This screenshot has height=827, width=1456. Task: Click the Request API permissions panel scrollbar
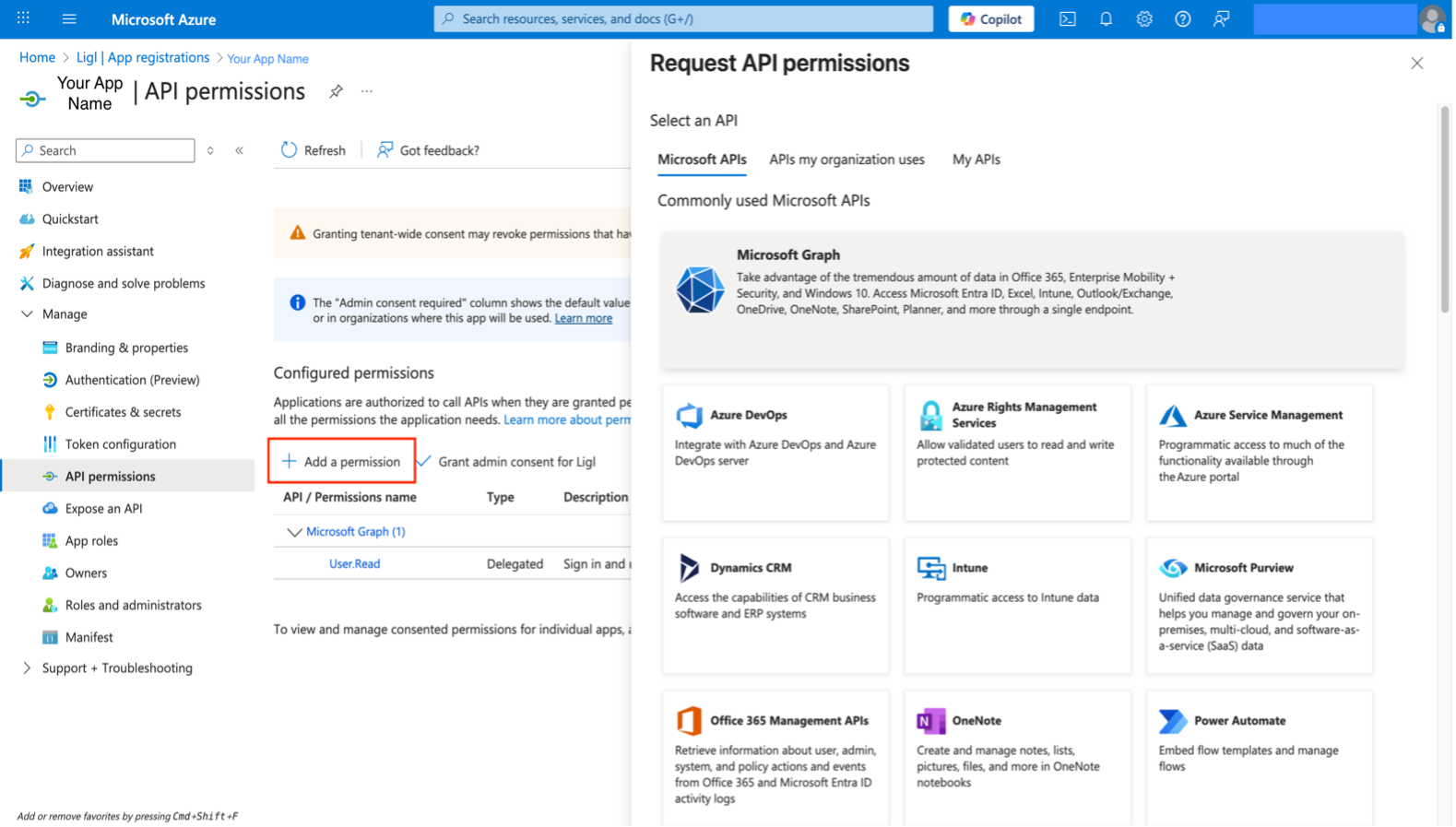[1445, 209]
